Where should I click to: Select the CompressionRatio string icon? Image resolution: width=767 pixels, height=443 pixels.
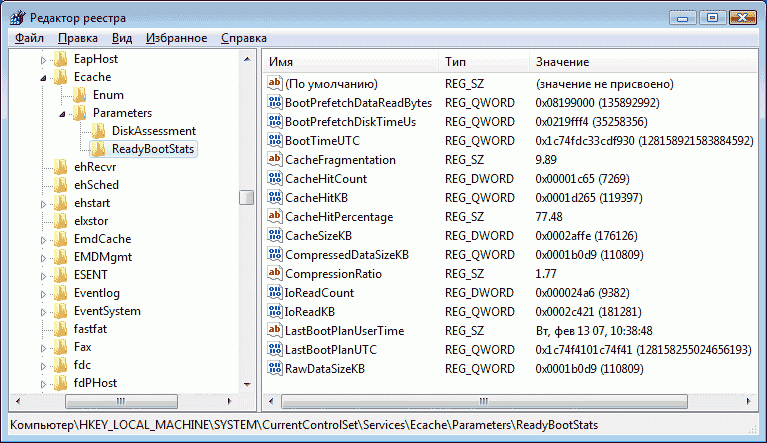(x=274, y=273)
